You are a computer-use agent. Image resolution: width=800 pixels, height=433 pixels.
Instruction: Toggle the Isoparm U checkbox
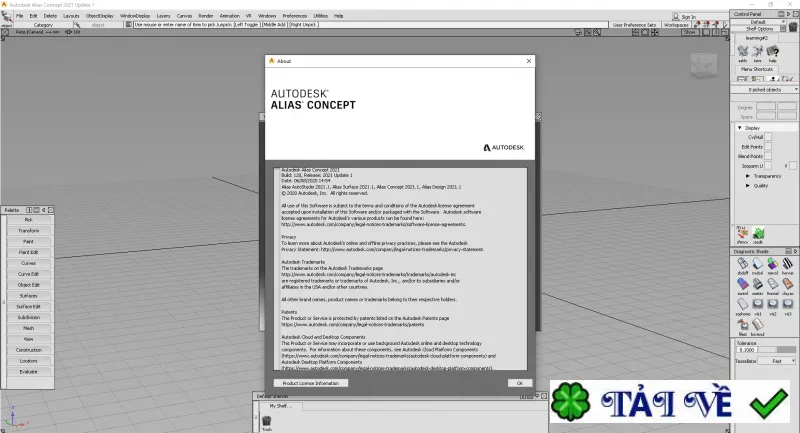[768, 166]
